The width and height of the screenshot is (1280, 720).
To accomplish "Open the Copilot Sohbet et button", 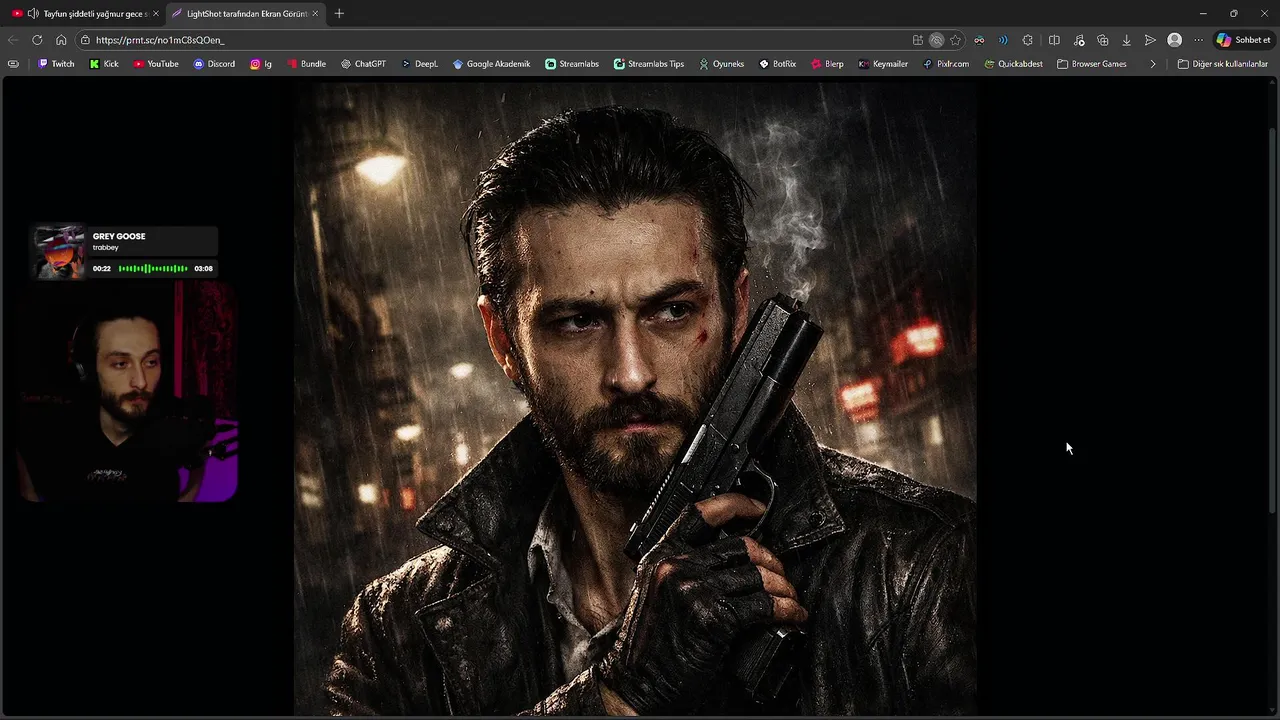I will [x=1243, y=40].
